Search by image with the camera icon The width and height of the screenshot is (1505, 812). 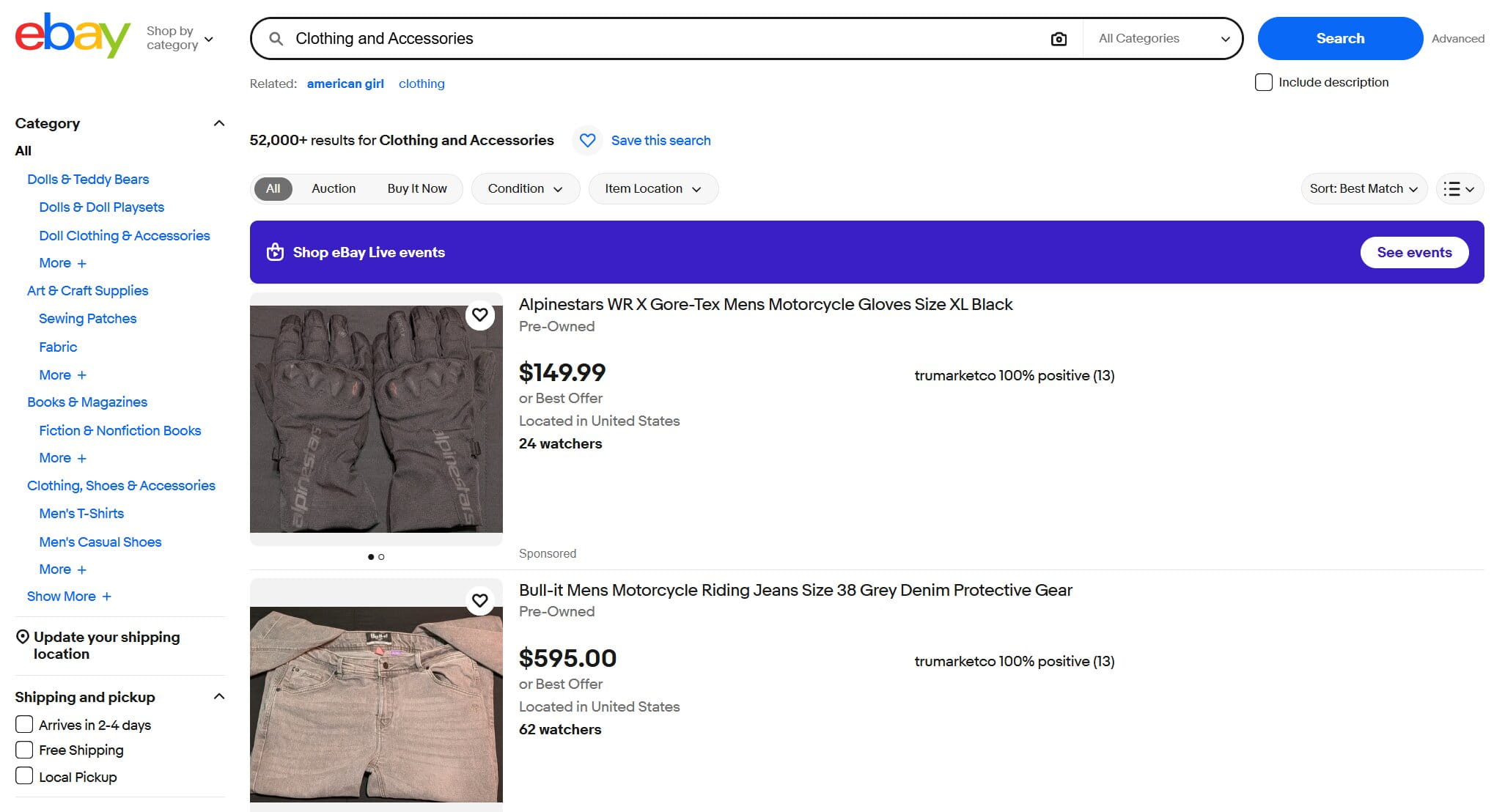tap(1059, 39)
